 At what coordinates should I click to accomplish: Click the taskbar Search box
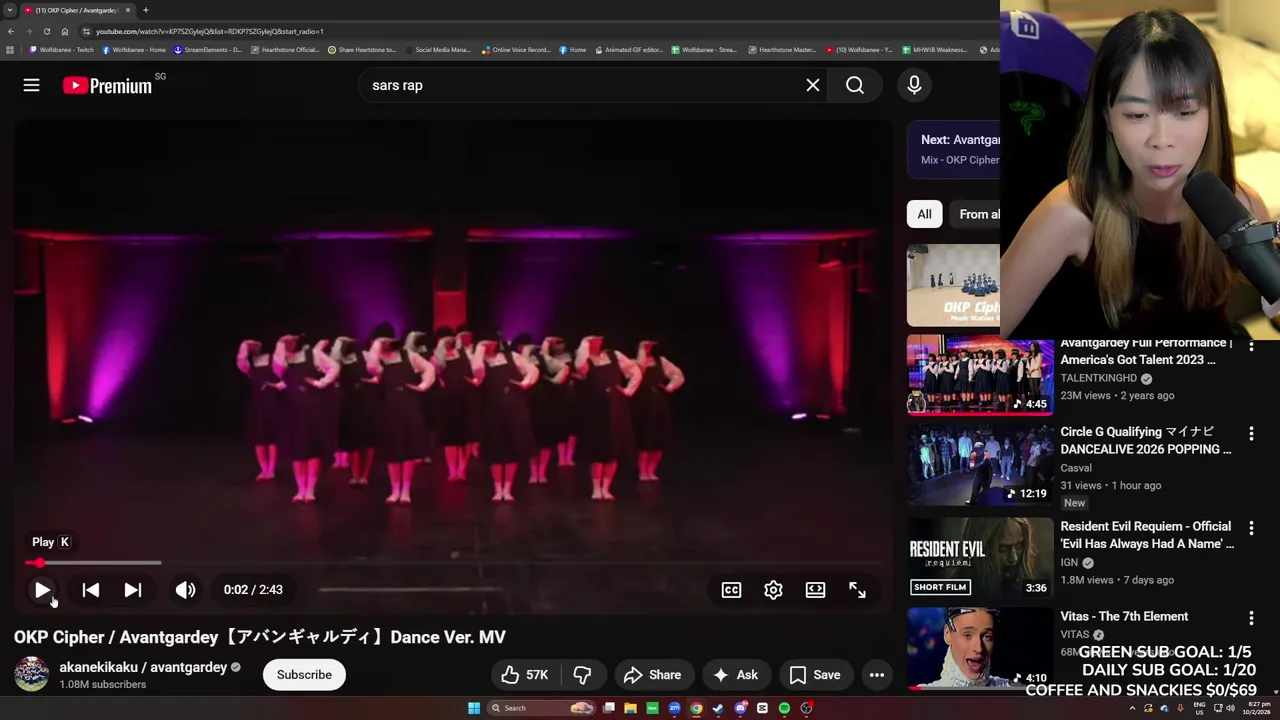541,708
